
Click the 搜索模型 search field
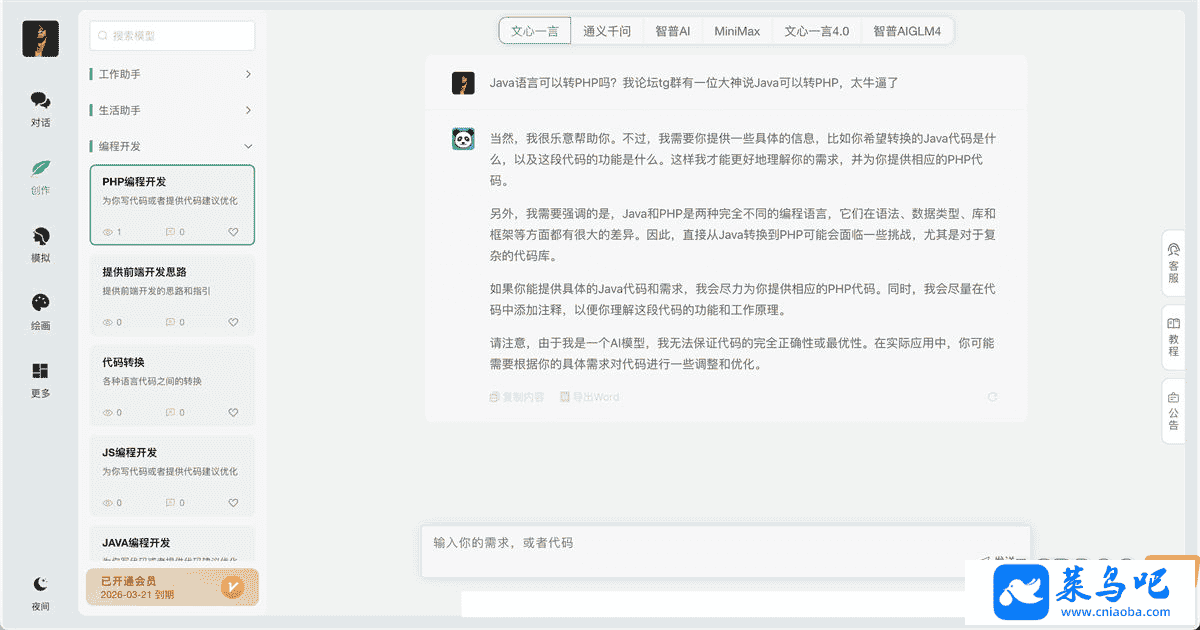click(172, 36)
